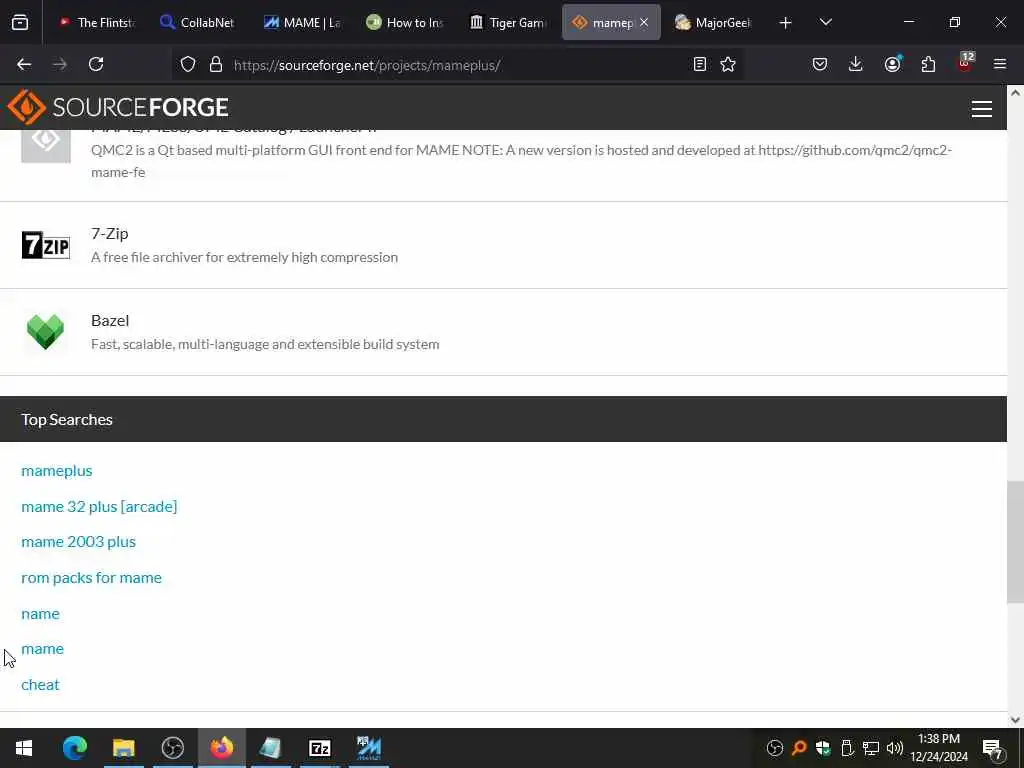Click the SourceForge logo
The width and height of the screenshot is (1024, 768).
(118, 107)
